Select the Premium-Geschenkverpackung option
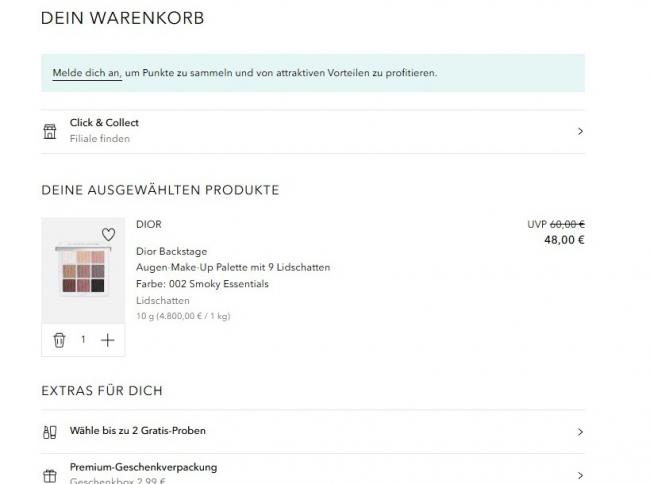 (143, 467)
